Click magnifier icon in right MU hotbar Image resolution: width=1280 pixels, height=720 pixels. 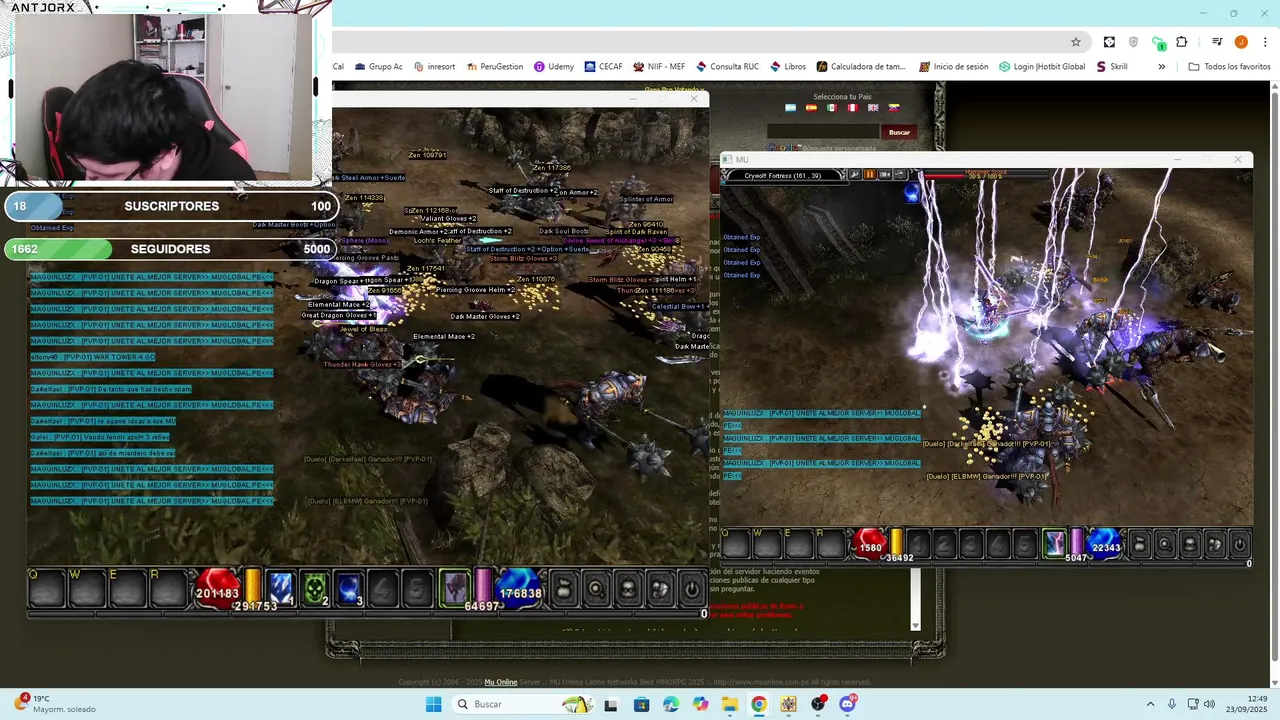tap(1164, 545)
